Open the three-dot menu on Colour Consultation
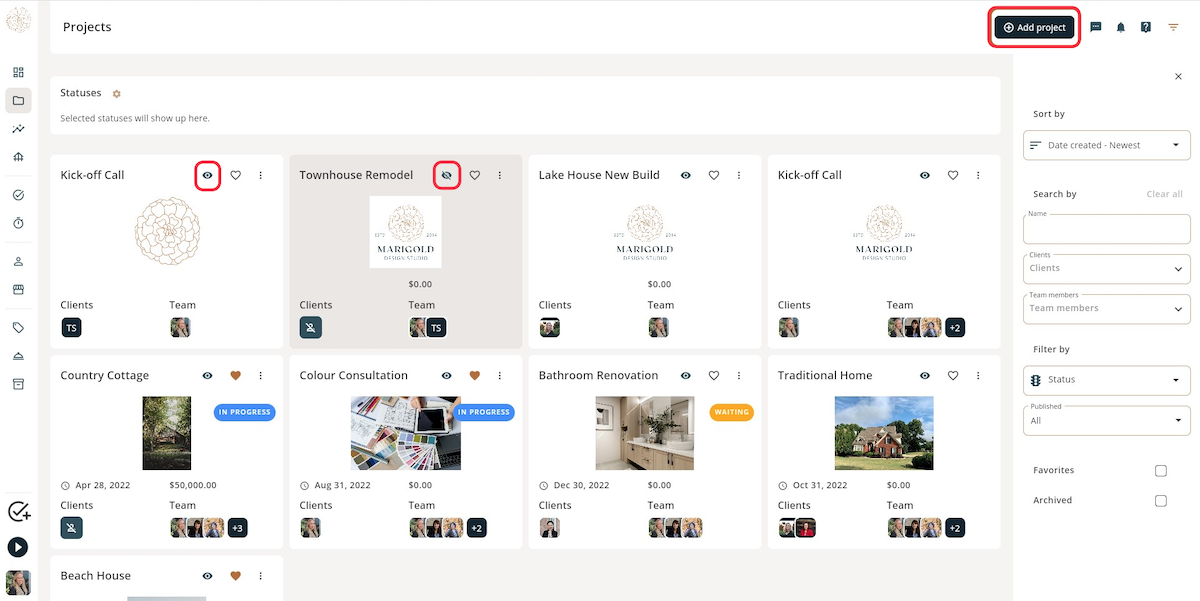1200x601 pixels. tap(500, 376)
